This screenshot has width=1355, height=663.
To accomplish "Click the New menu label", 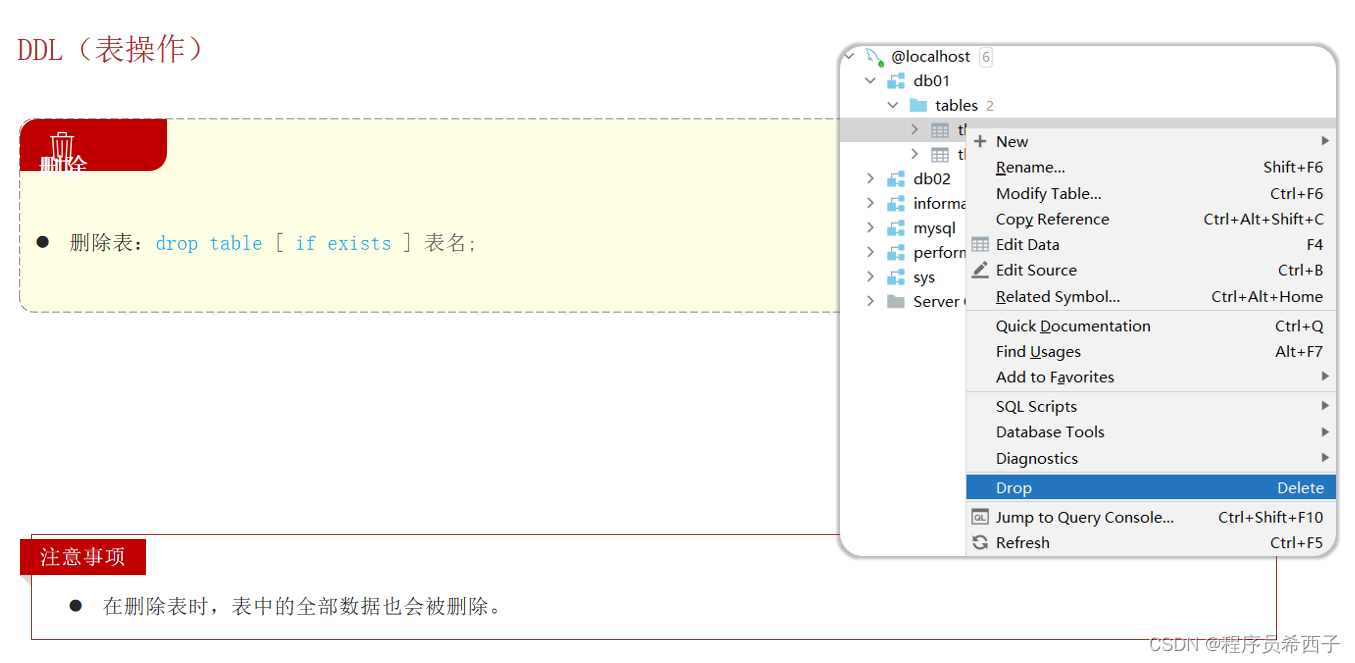I will coord(1012,141).
